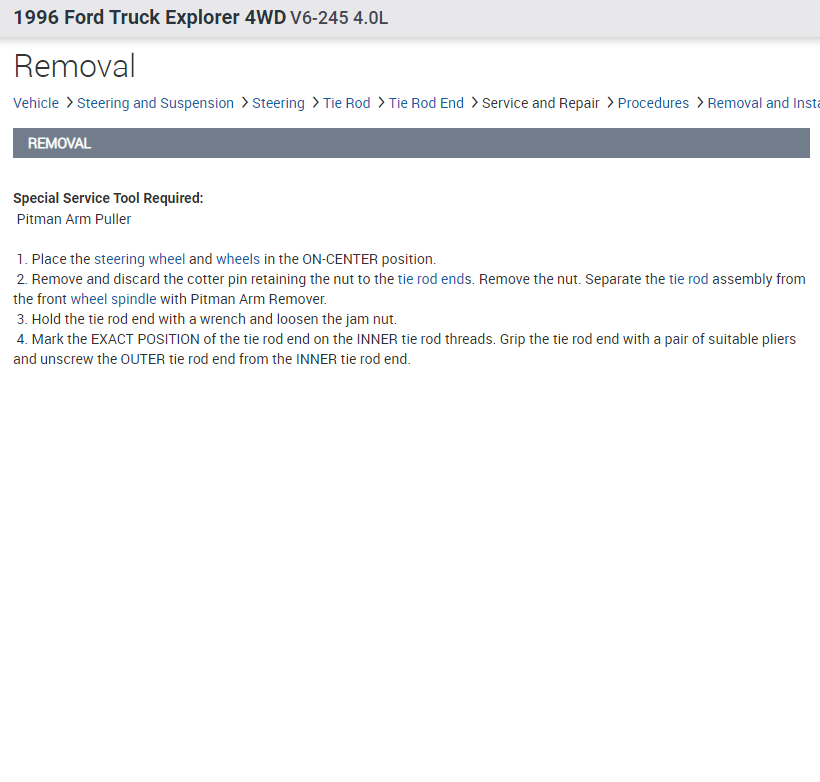Go to the standalone Steering breadcrumb
The height and width of the screenshot is (782, 820).
tap(278, 103)
